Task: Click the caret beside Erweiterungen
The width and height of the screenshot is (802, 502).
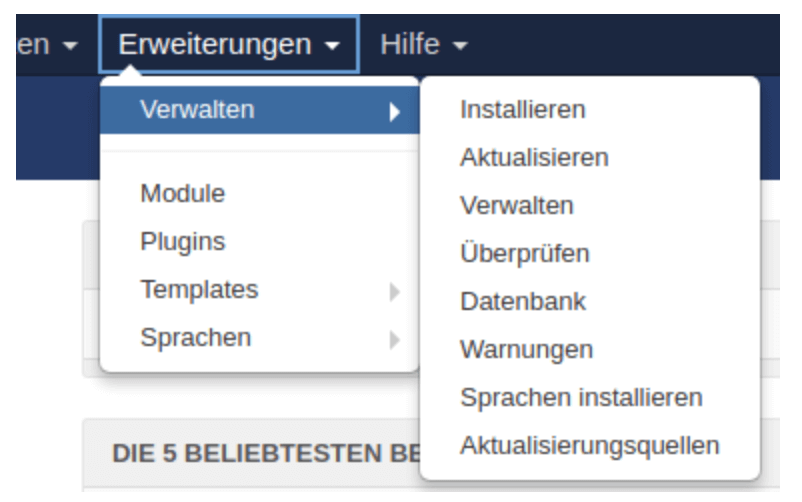Action: click(332, 46)
